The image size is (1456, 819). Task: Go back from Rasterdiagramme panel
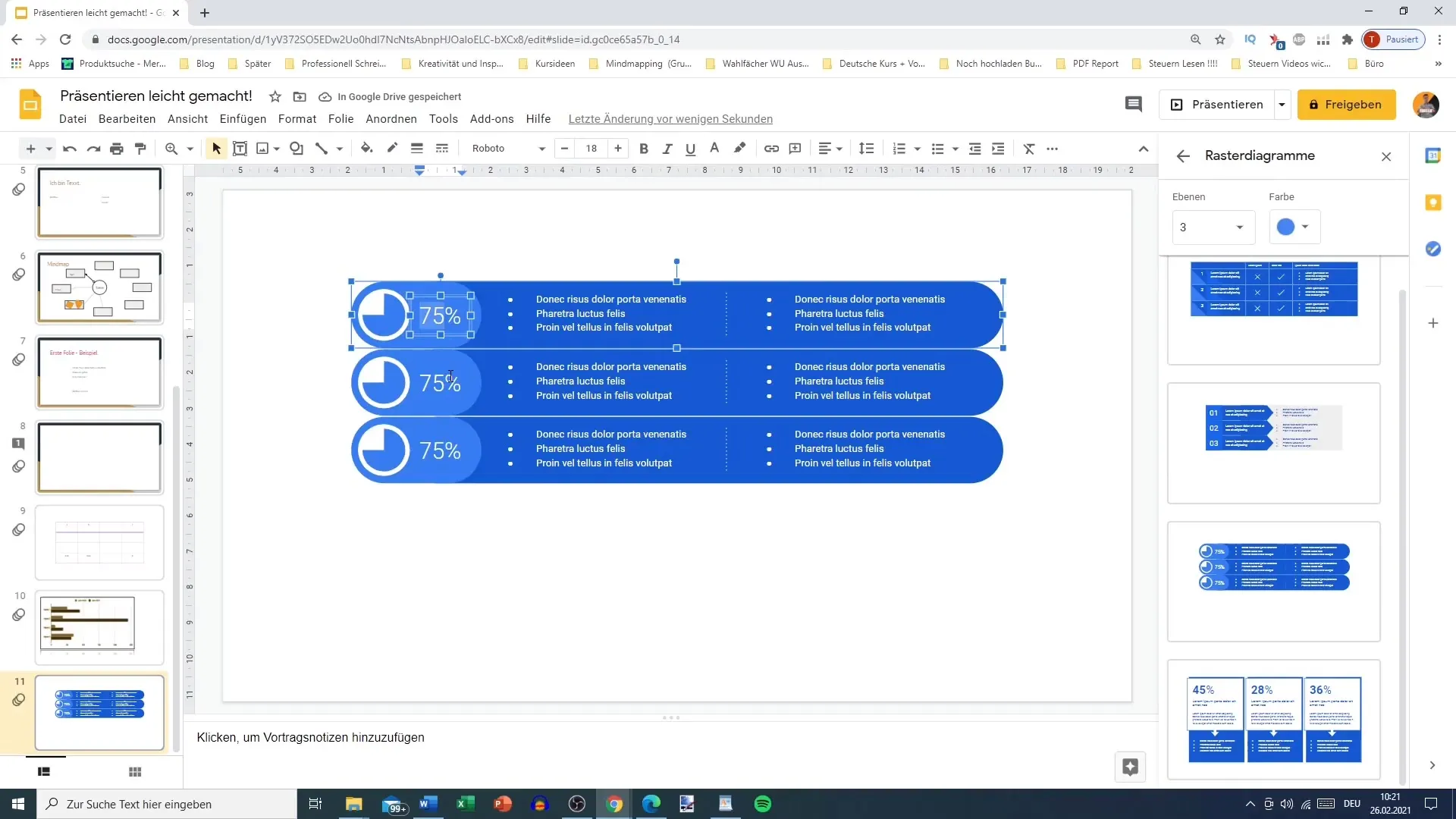(1183, 156)
